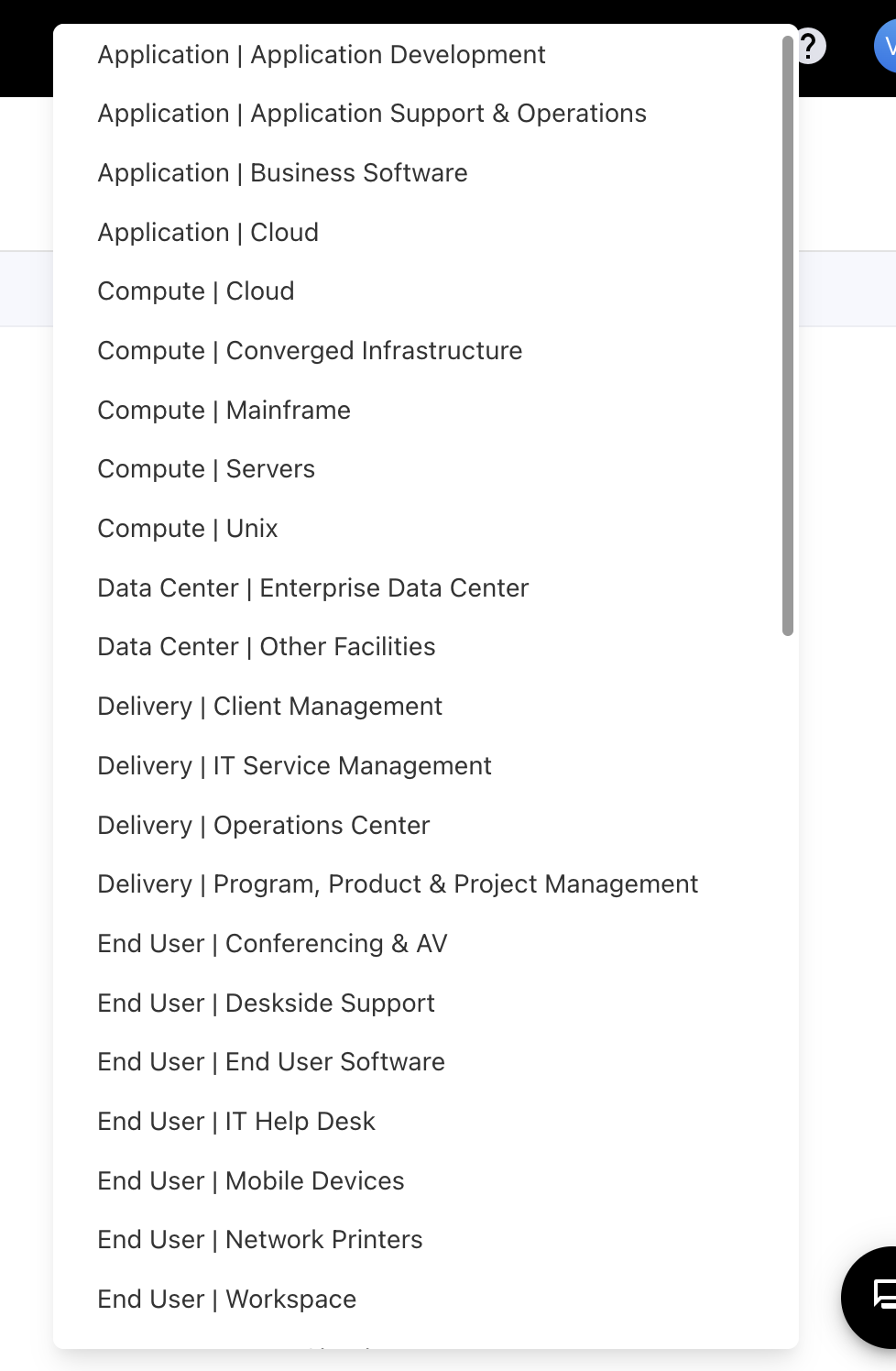Screen dimensions: 896x1371
Task: Select Compute | Mainframe entry
Action: (x=224, y=411)
